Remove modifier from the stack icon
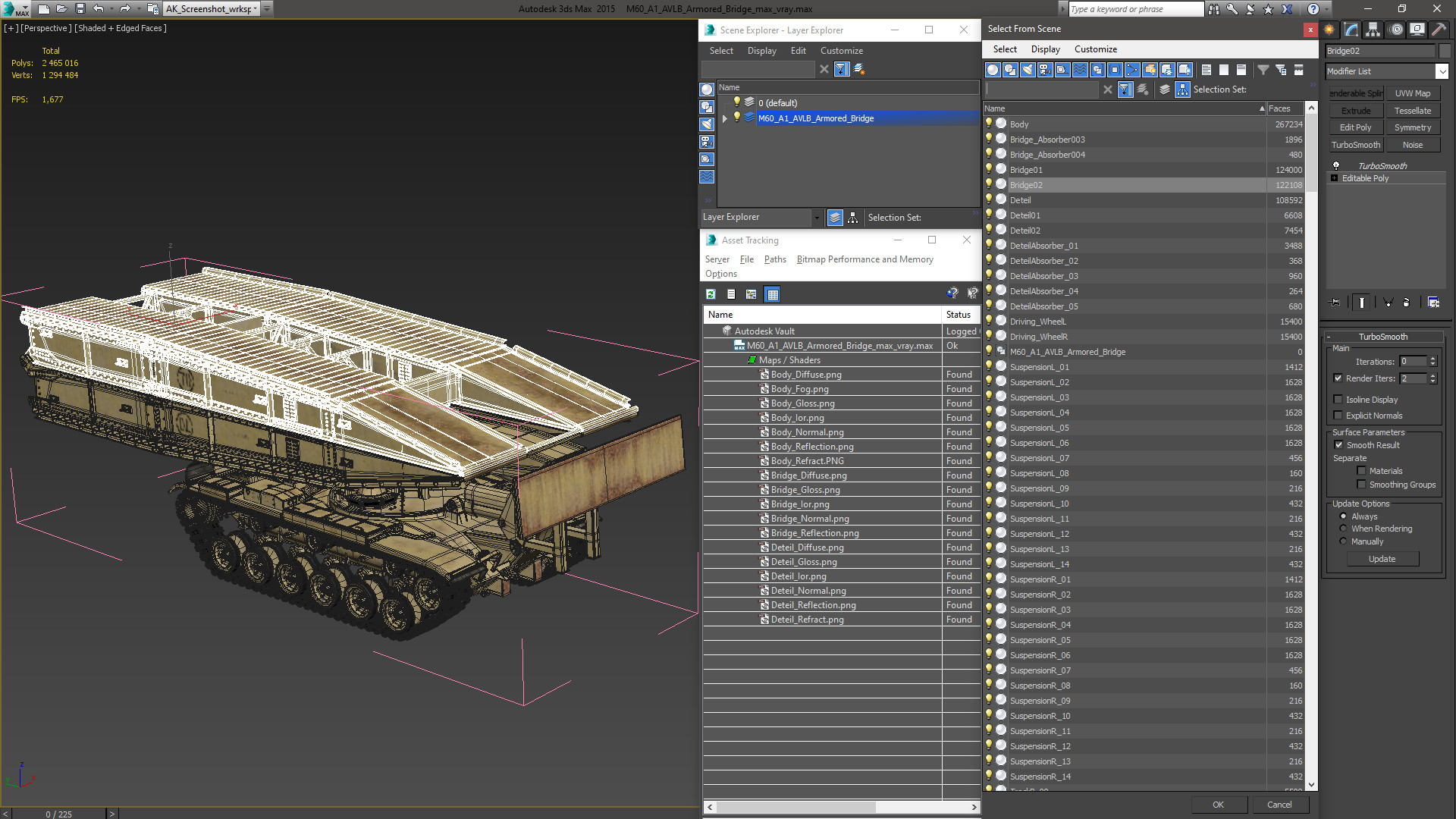Screen dimensions: 1456x819 click(x=1406, y=302)
